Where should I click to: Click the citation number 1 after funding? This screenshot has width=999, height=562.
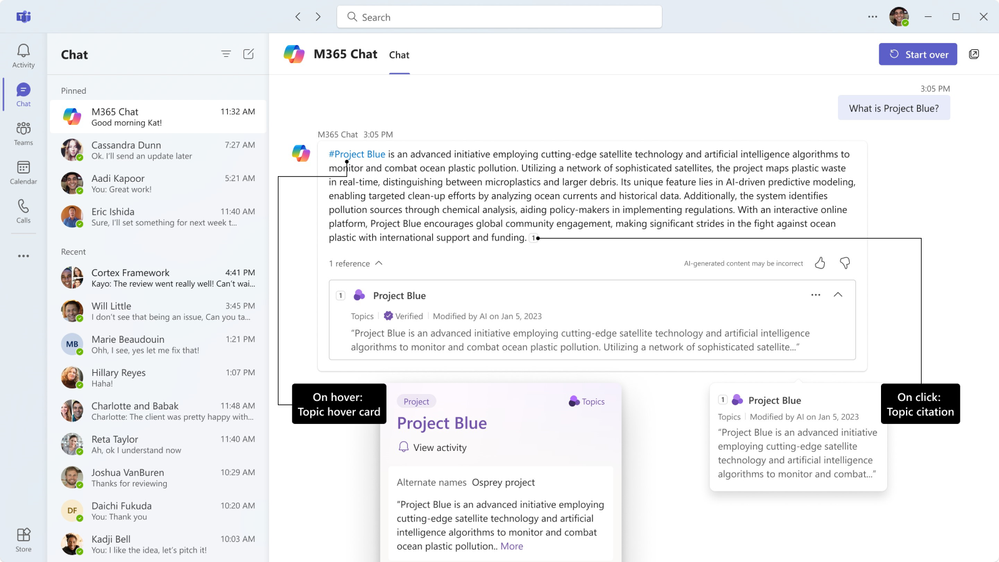(x=533, y=238)
